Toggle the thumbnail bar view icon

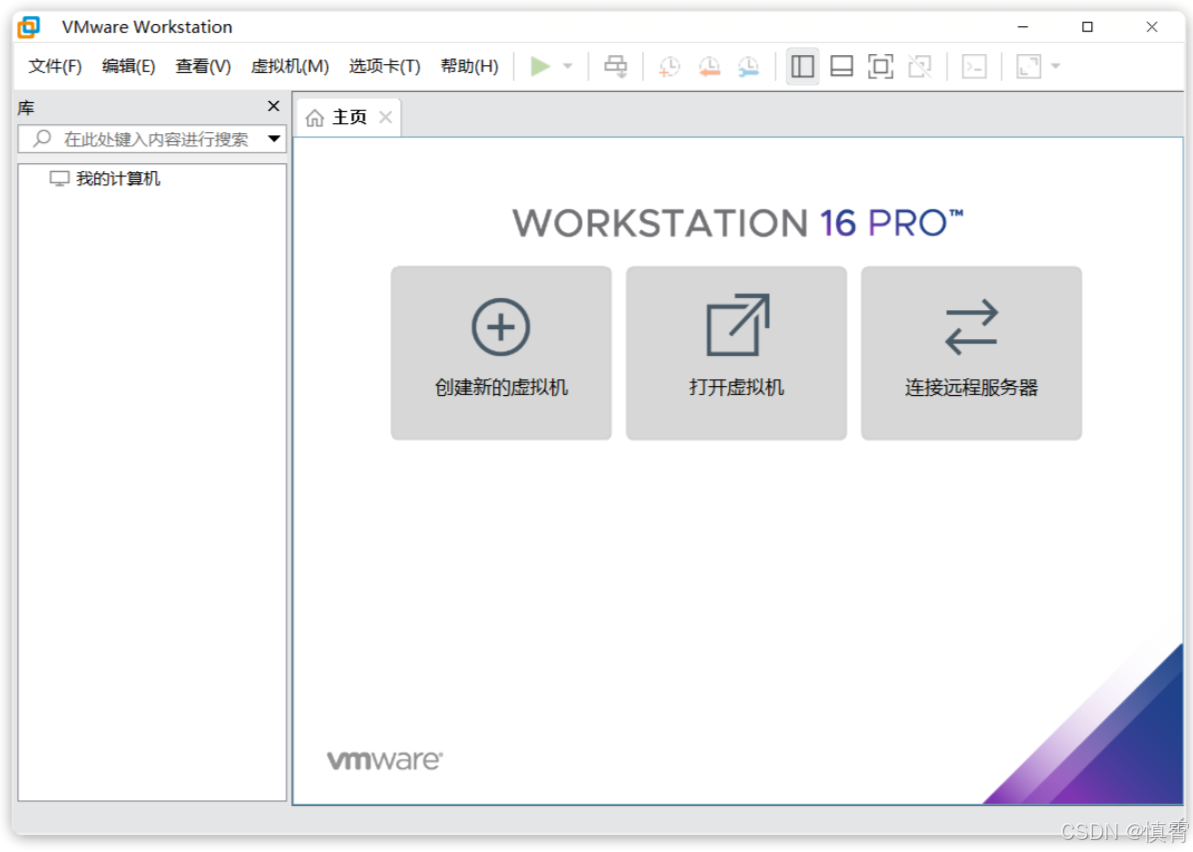(x=841, y=66)
